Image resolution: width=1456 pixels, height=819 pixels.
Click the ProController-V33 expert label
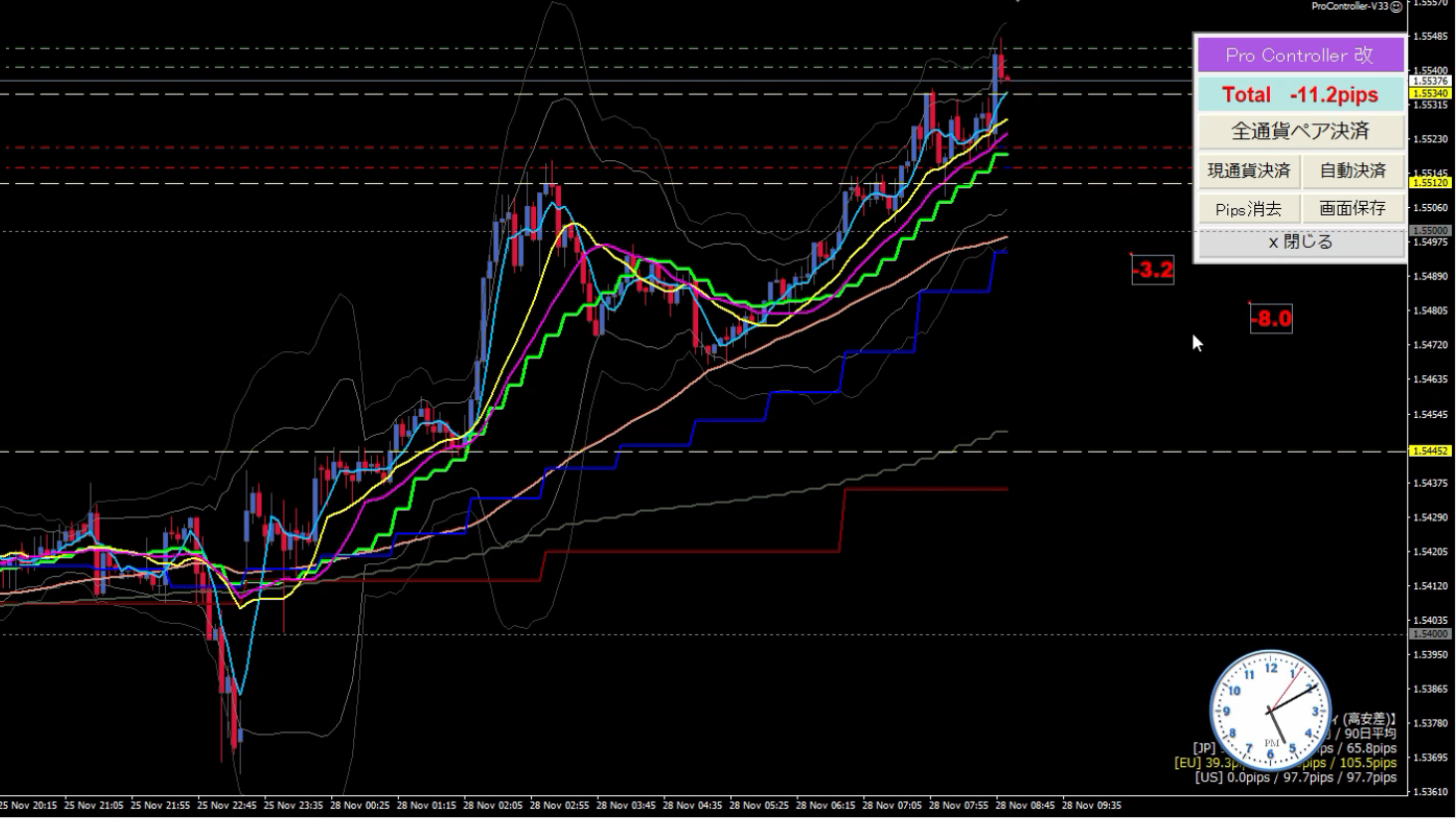point(1350,6)
